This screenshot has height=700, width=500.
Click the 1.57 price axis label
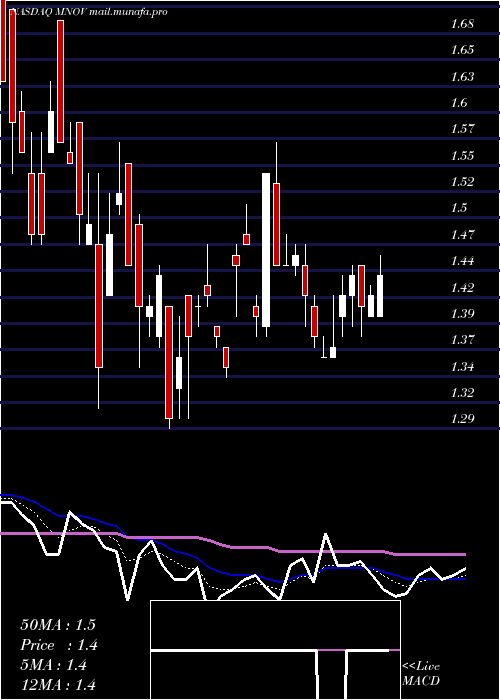pyautogui.click(x=462, y=129)
